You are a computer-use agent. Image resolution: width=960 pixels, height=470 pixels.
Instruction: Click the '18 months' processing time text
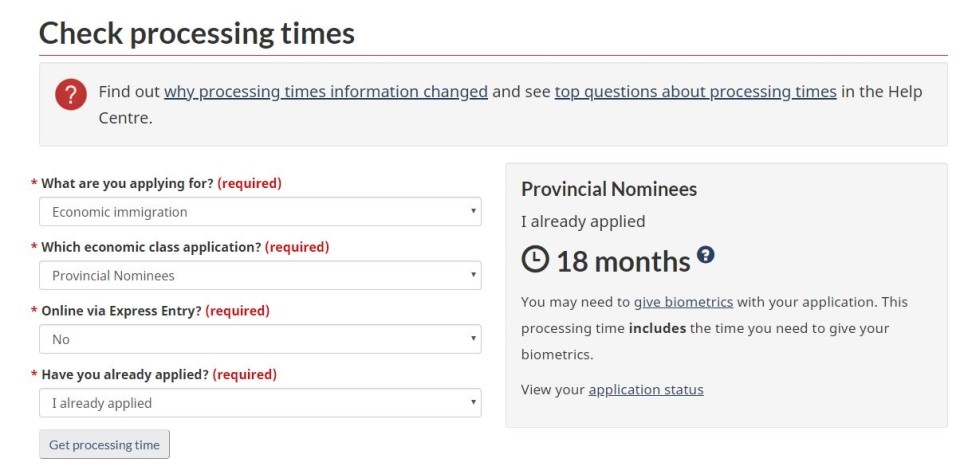623,262
